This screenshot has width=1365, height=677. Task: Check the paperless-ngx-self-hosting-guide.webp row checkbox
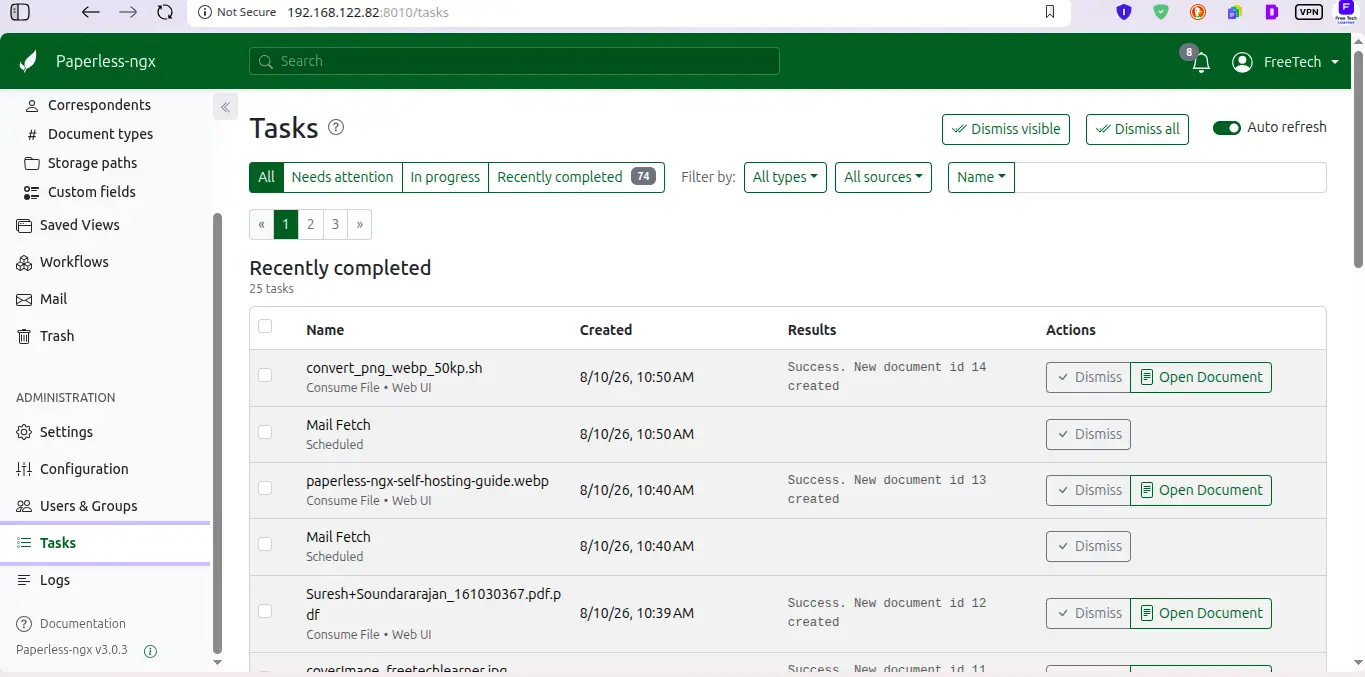tap(265, 488)
